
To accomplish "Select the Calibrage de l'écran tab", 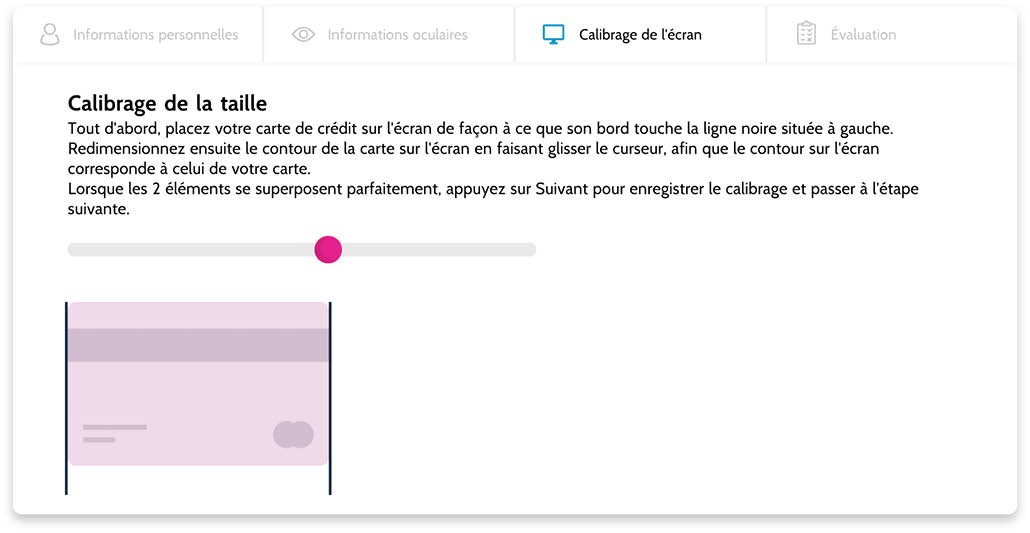I will coord(640,35).
